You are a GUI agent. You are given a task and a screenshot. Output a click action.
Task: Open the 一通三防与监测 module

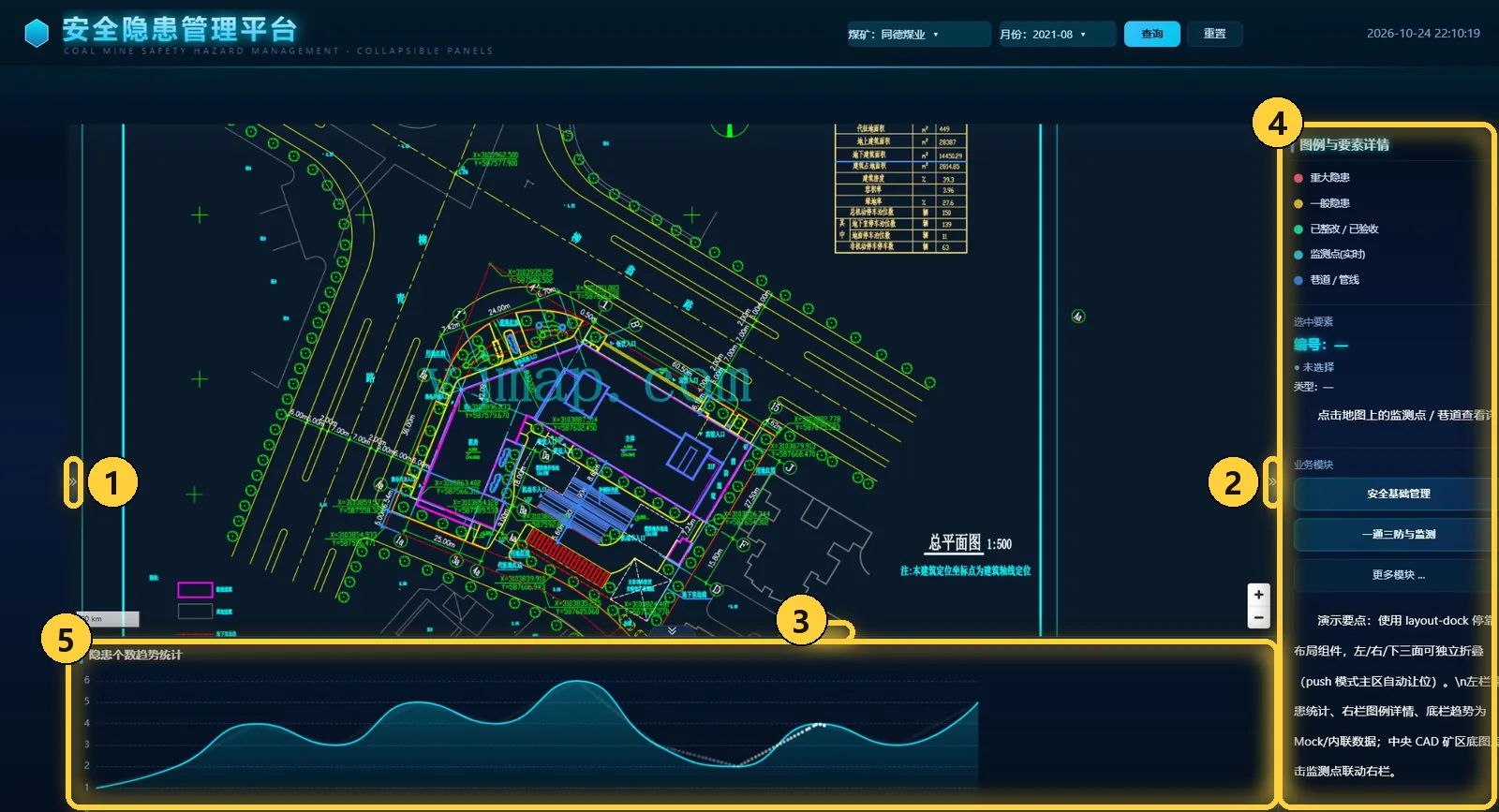pyautogui.click(x=1397, y=534)
